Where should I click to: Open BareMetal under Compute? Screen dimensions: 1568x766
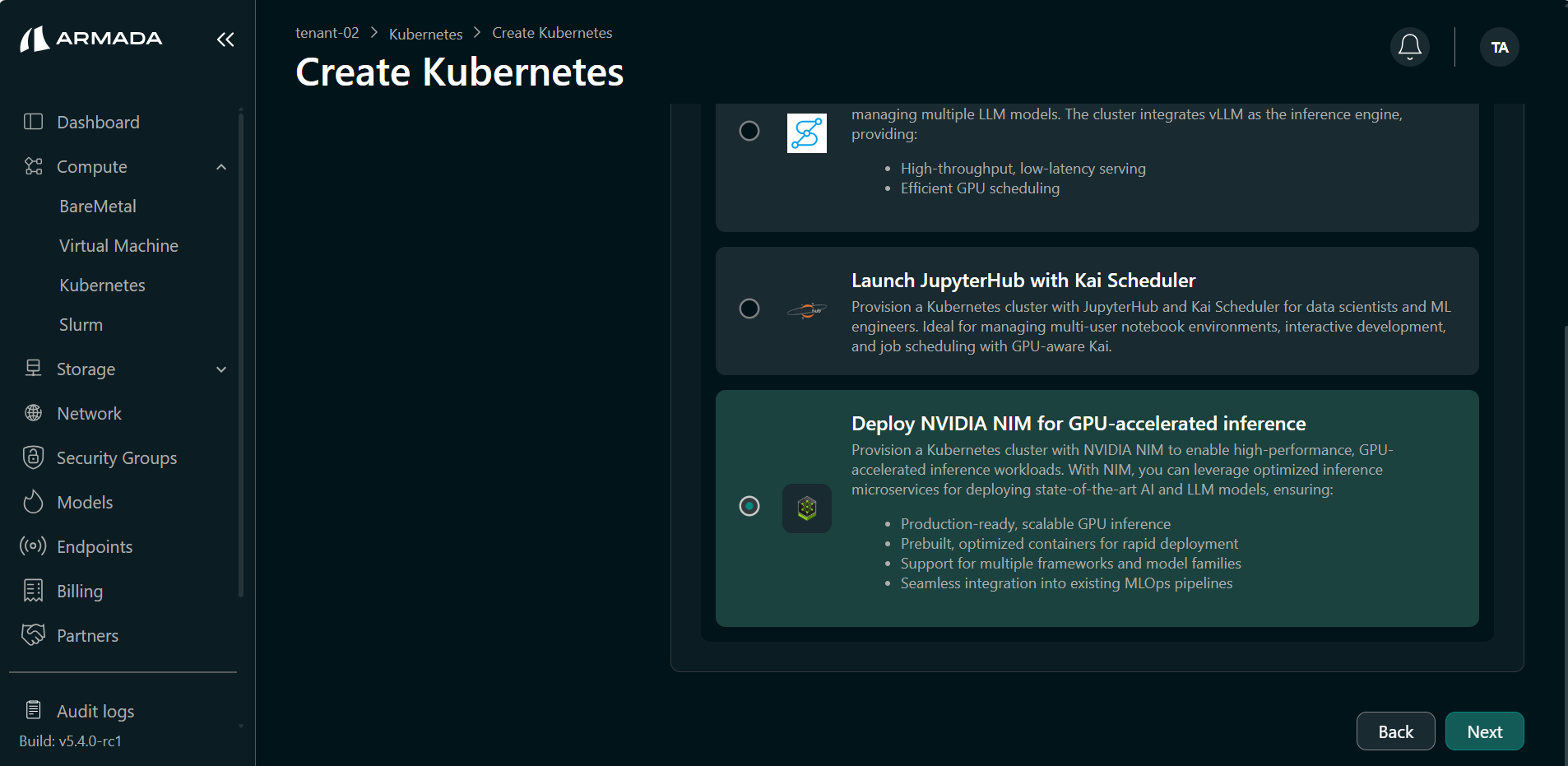[98, 207]
